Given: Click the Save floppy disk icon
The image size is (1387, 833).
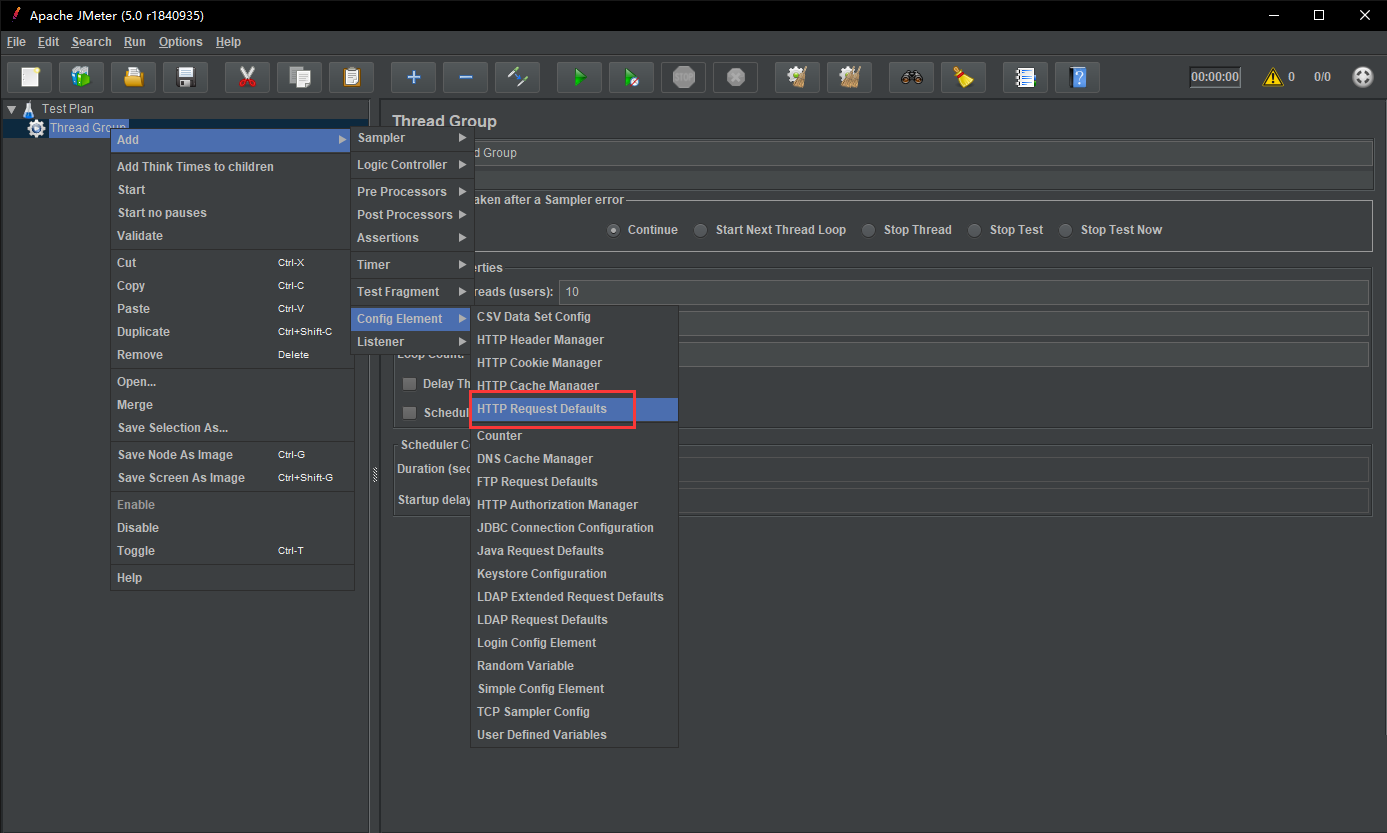Looking at the screenshot, I should click(x=185, y=77).
